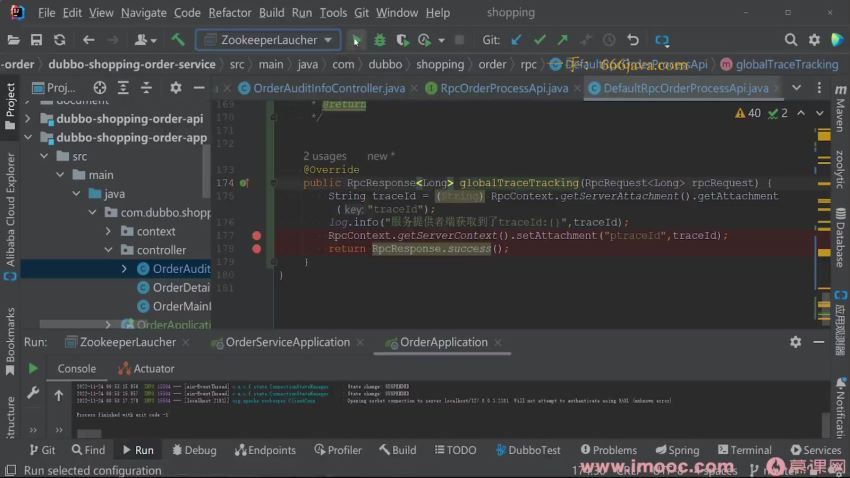Screen dimensions: 850x478
Task: Update project via the blue Git arrow
Action: pyautogui.click(x=517, y=40)
